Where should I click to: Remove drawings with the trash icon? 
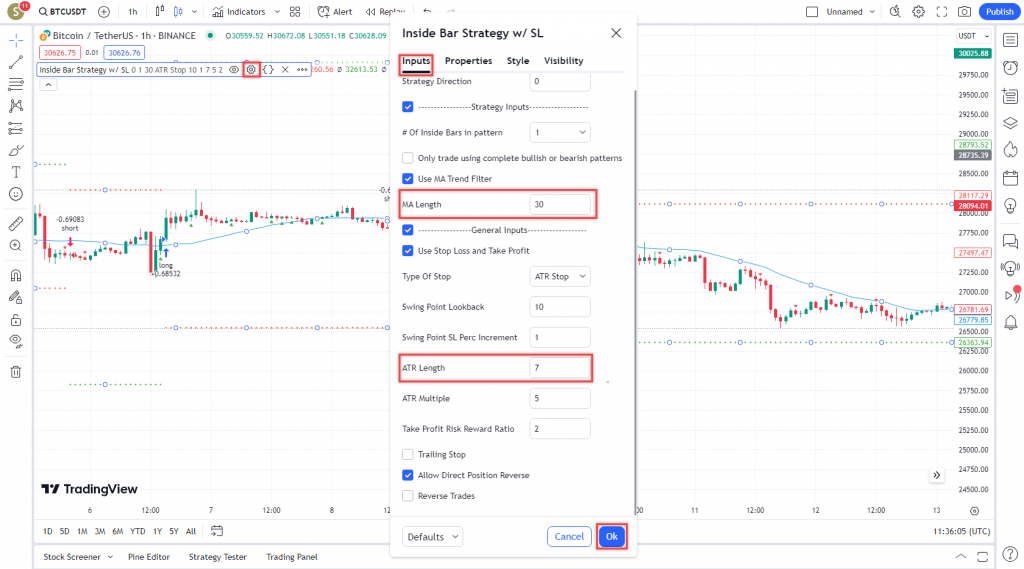point(16,372)
